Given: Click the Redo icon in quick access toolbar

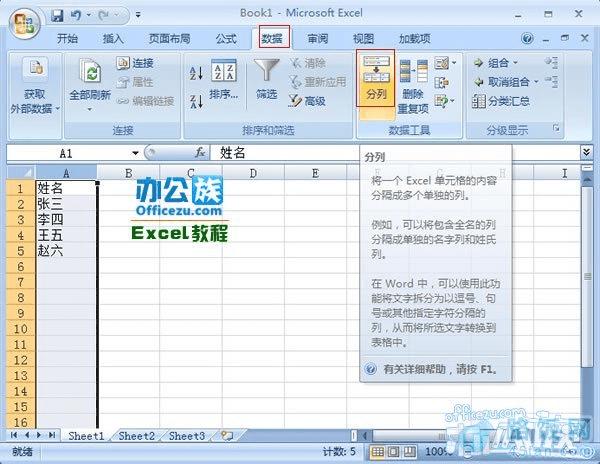Looking at the screenshot, I should pyautogui.click(x=103, y=16).
